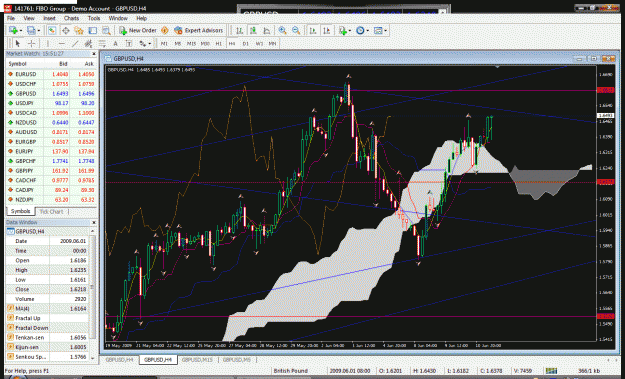The height and width of the screenshot is (379, 625).
Task: Select the Fibonacci Retracement tool
Action: (x=102, y=43)
